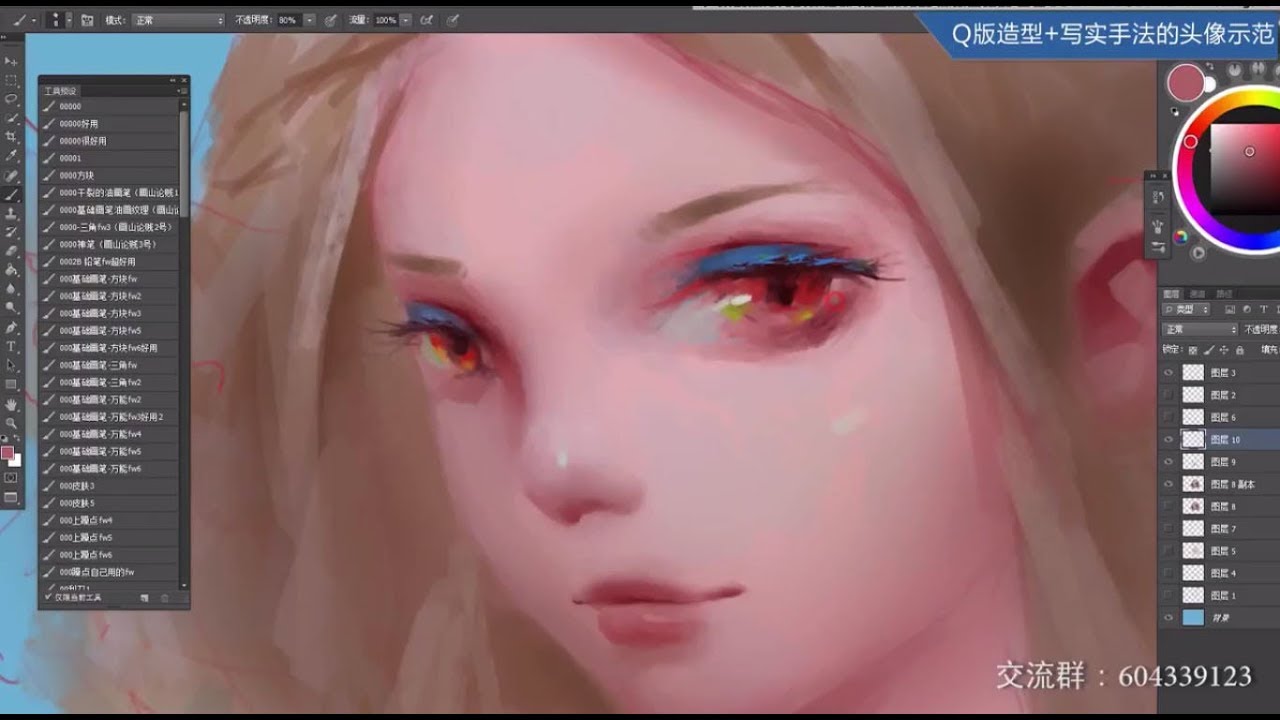The width and height of the screenshot is (1280, 720).
Task: Open the 流量 flow slider arrow
Action: 407,20
